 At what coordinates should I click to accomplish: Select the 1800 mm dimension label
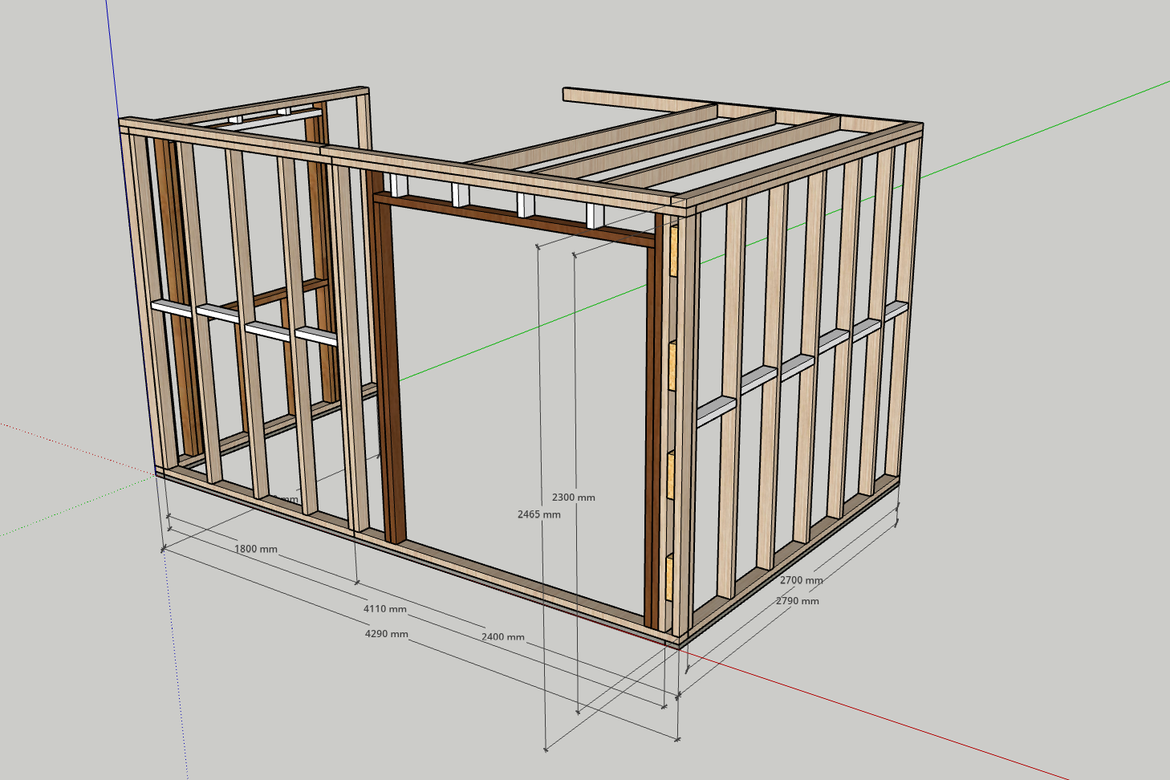pos(256,549)
